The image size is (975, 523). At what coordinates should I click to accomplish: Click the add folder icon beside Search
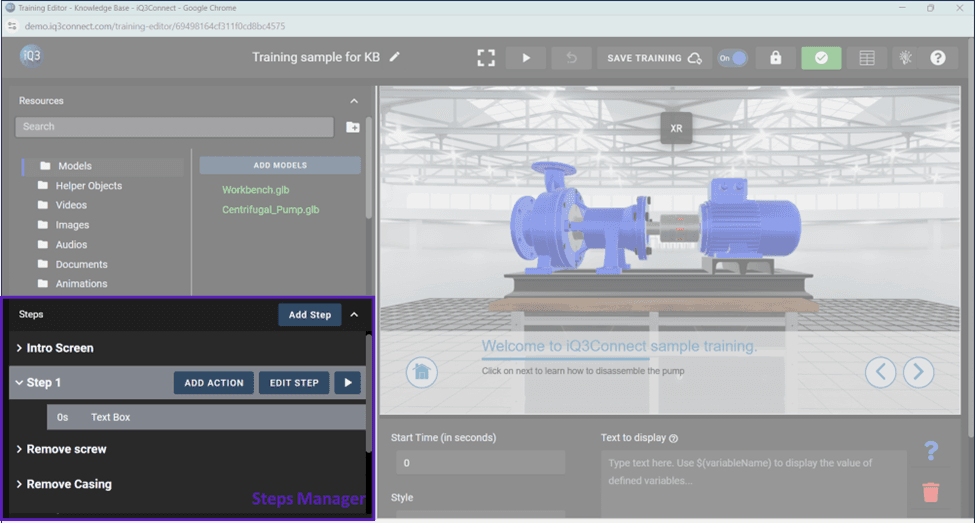tap(353, 127)
